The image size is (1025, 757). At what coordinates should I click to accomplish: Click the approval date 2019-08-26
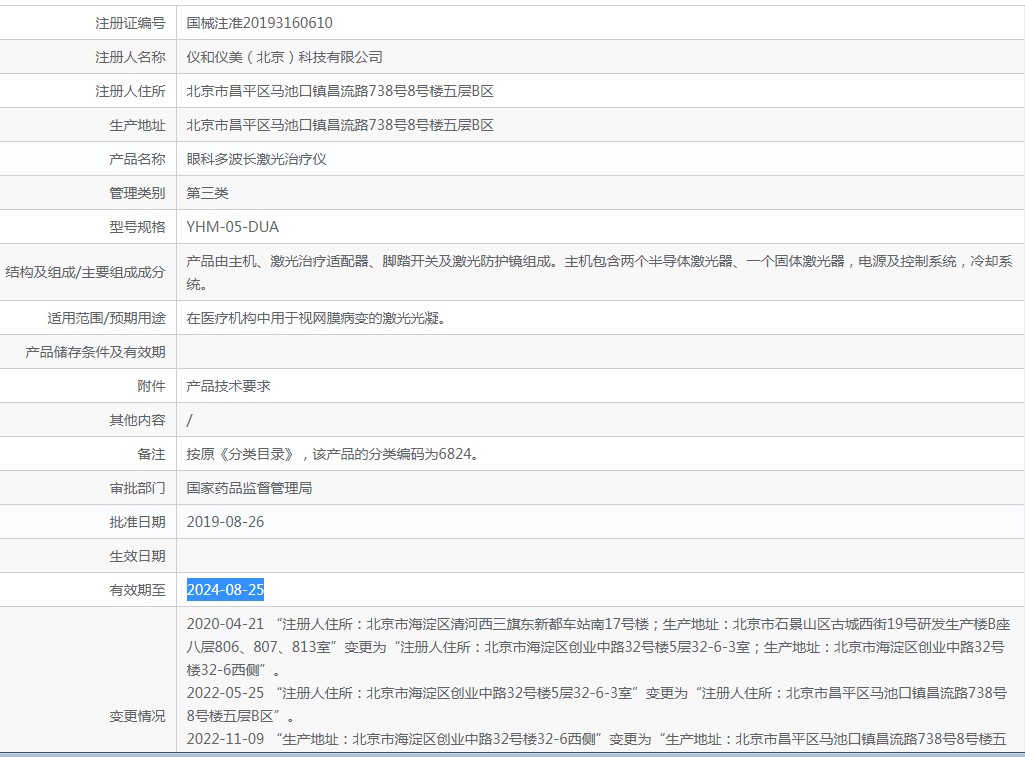click(226, 522)
